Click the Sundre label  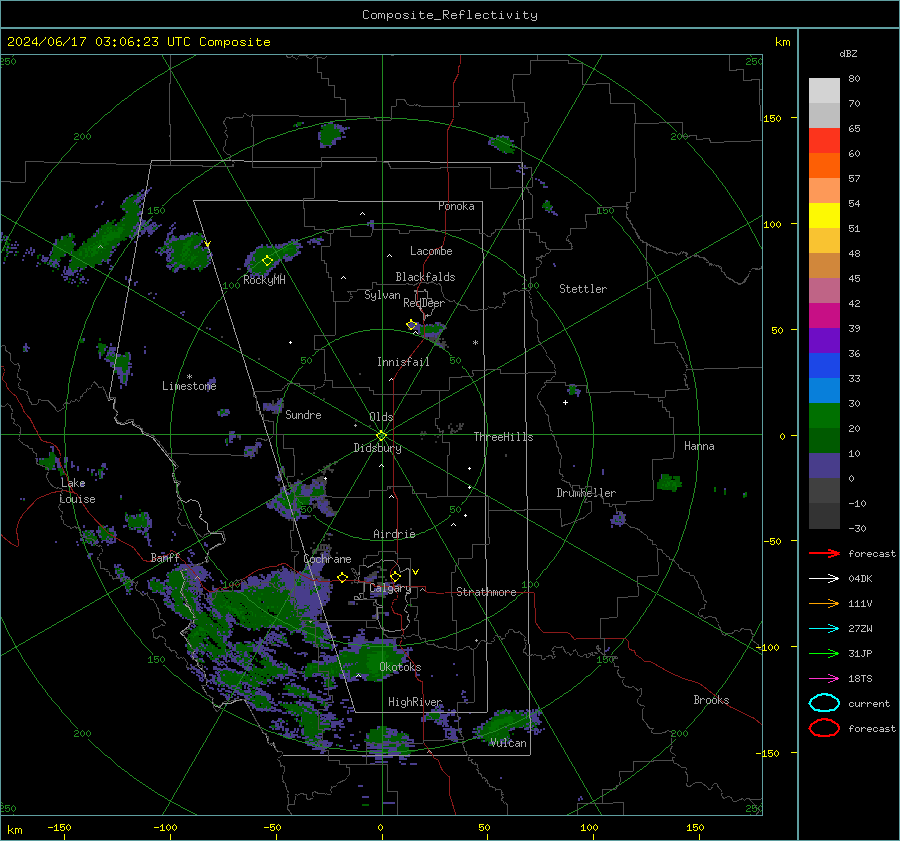click(303, 414)
